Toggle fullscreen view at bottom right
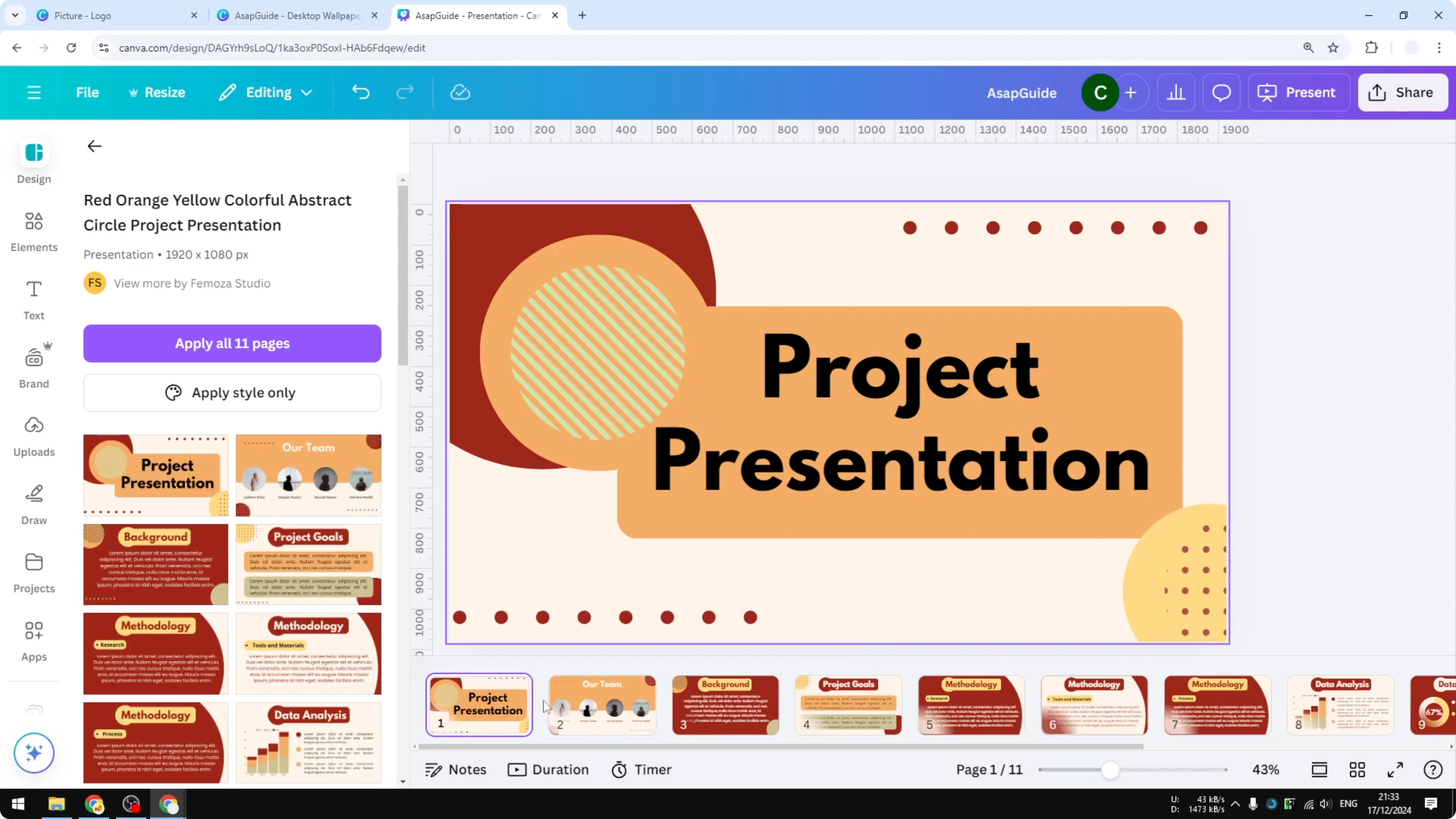This screenshot has width=1456, height=819. [1395, 769]
